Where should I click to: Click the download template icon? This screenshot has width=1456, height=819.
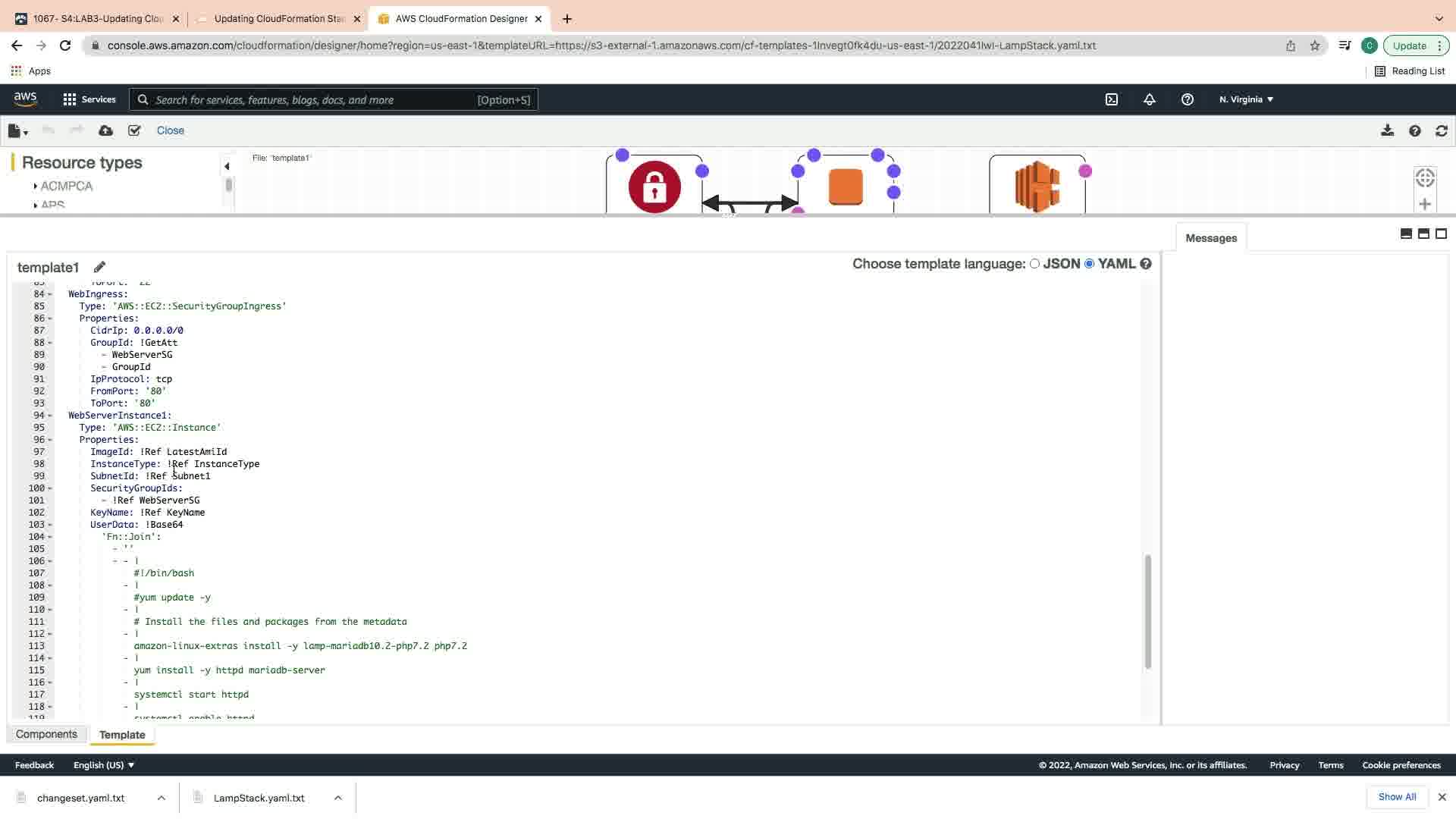pyautogui.click(x=1387, y=130)
